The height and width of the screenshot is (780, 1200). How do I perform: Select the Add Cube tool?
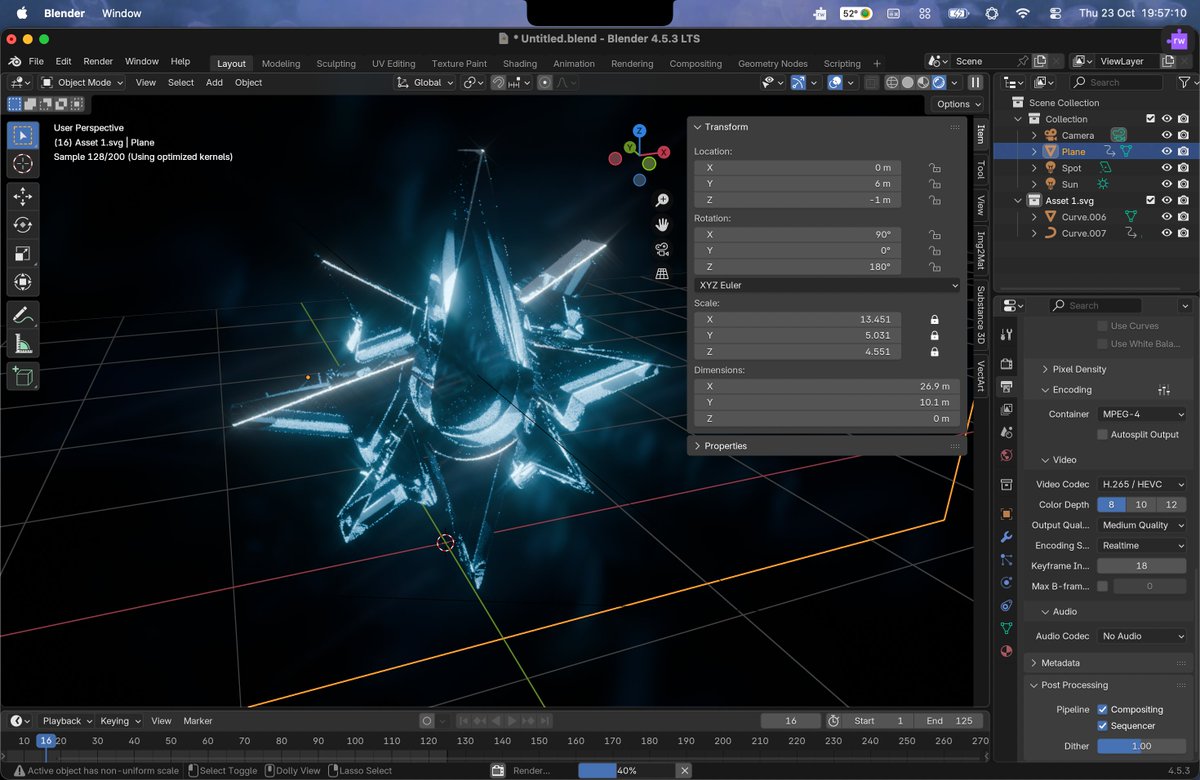(x=23, y=377)
